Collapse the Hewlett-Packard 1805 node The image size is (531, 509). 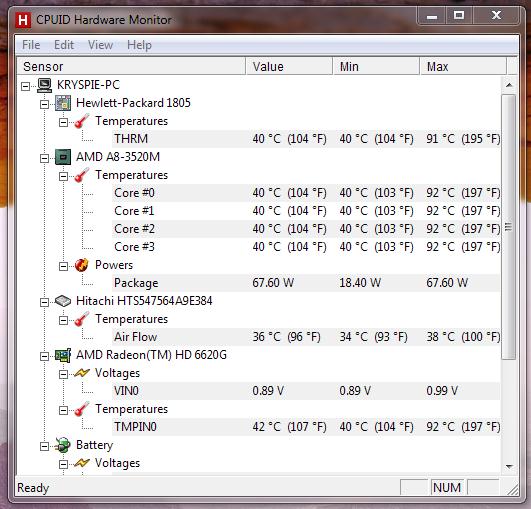point(44,104)
